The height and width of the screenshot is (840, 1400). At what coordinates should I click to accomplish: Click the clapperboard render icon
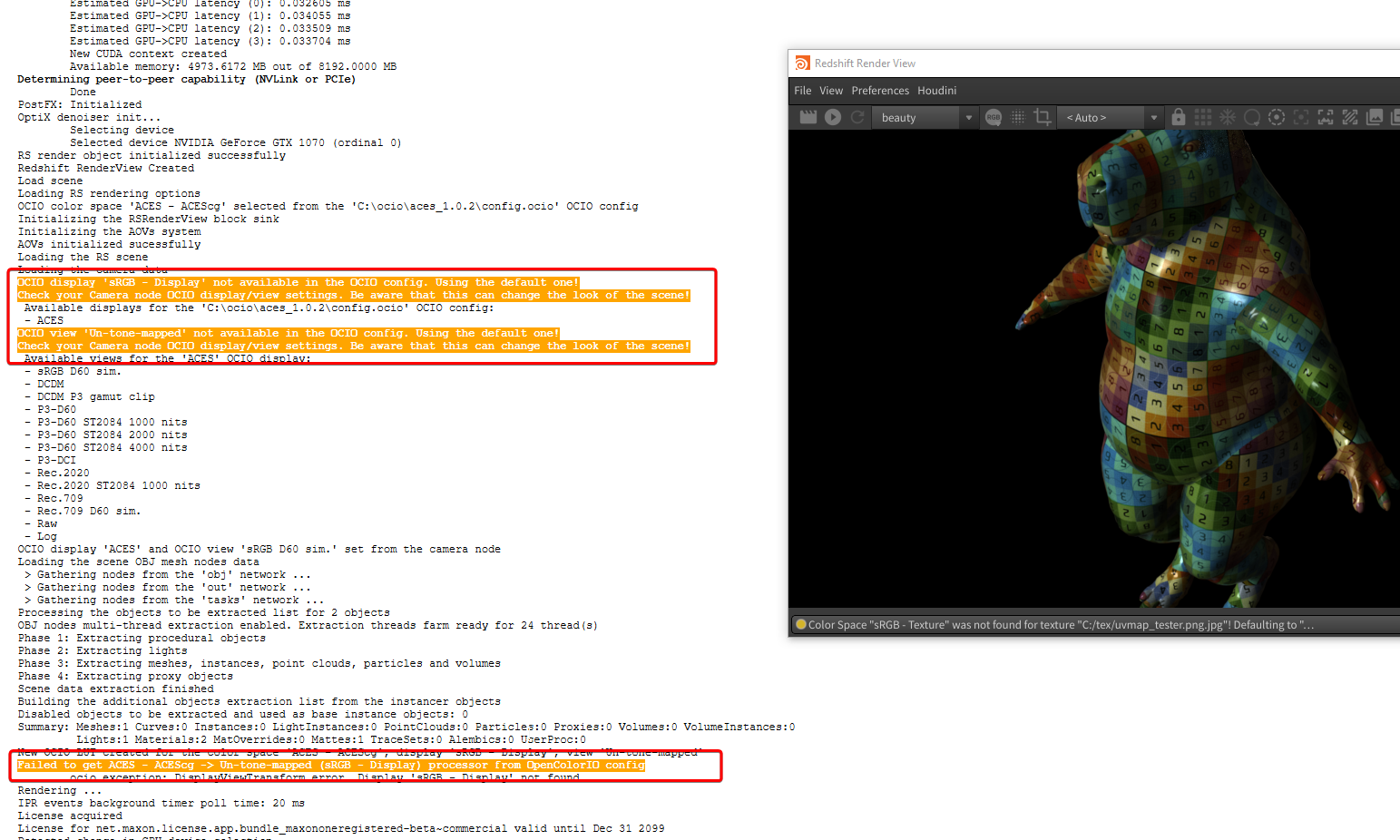pyautogui.click(x=808, y=117)
